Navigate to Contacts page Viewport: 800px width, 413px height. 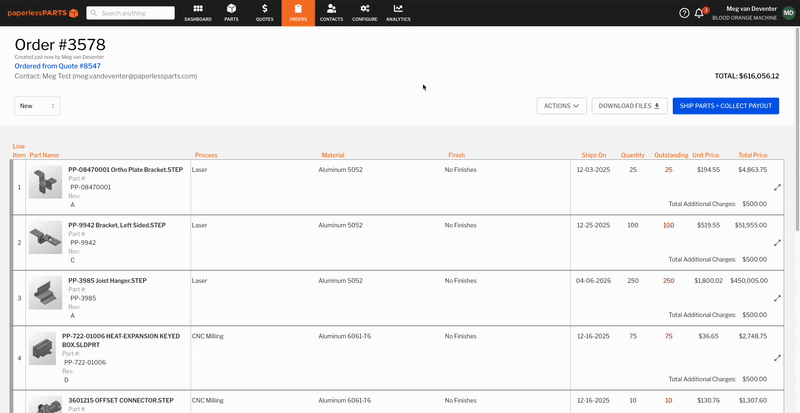pos(331,13)
